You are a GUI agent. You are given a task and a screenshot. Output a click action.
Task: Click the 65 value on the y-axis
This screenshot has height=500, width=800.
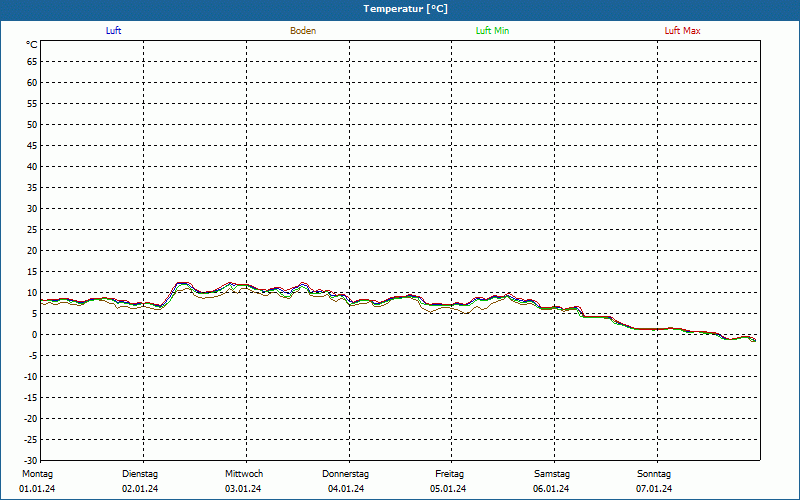pos(32,62)
